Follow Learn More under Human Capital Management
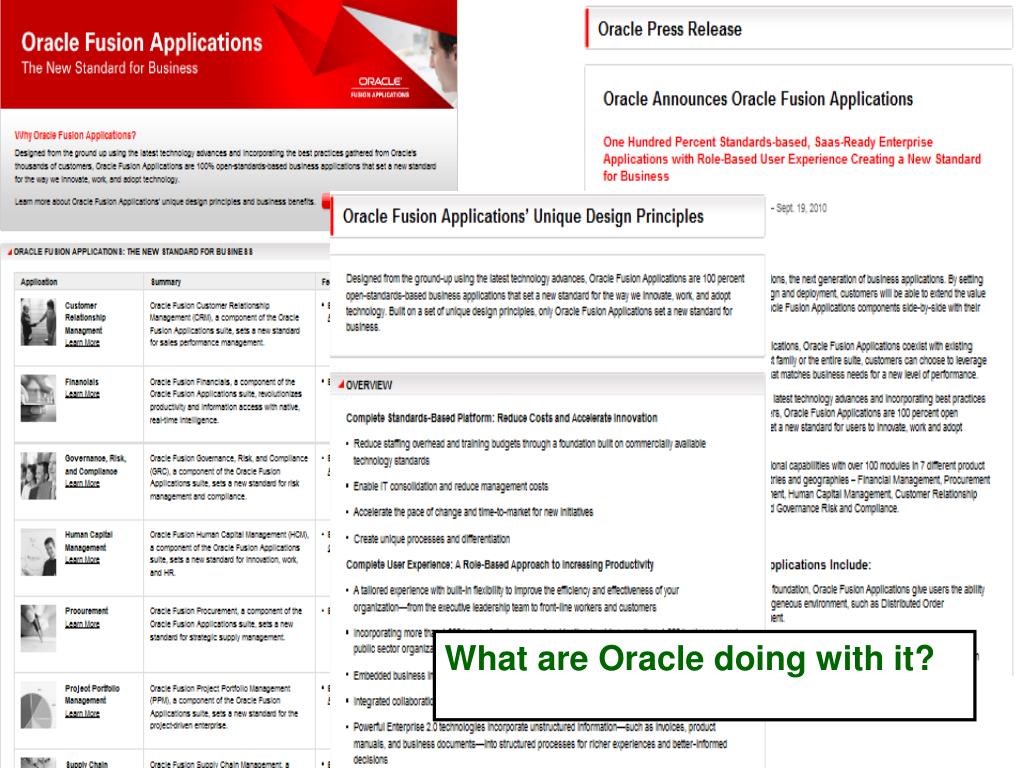The height and width of the screenshot is (768, 1024). [82, 560]
